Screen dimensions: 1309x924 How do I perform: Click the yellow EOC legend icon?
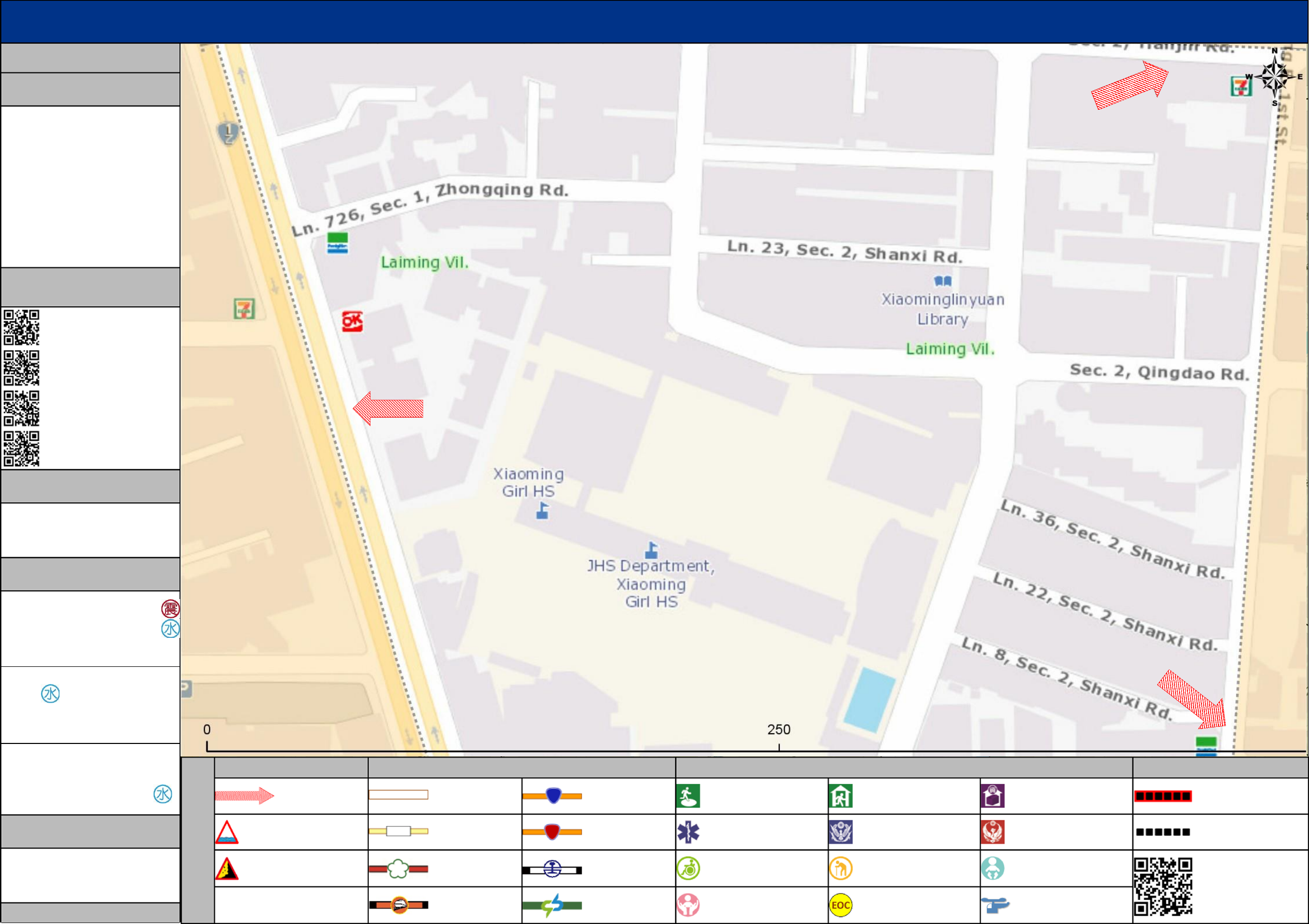tap(841, 905)
